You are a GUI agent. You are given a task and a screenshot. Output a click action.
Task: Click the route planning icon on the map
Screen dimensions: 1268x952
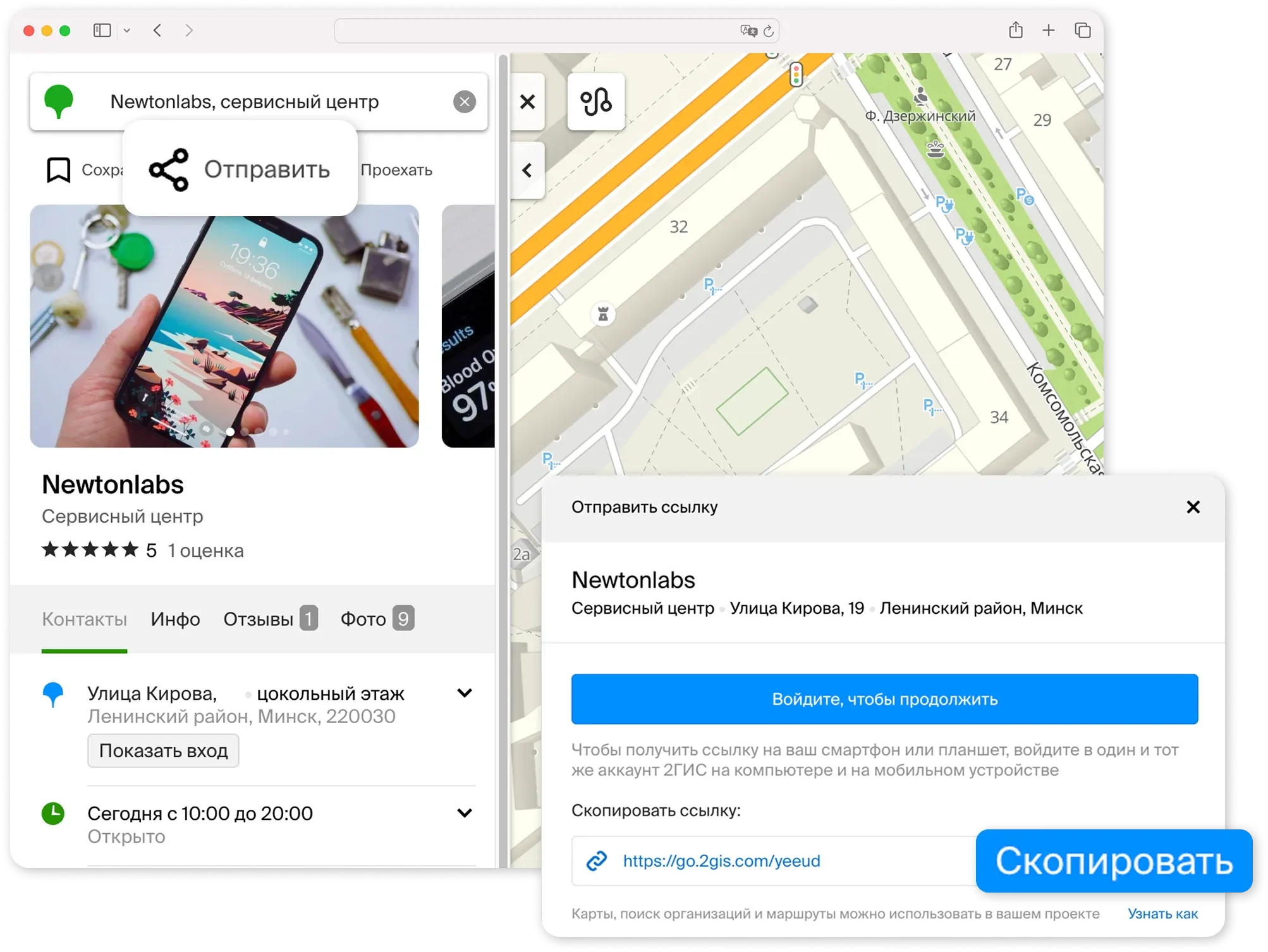(597, 102)
